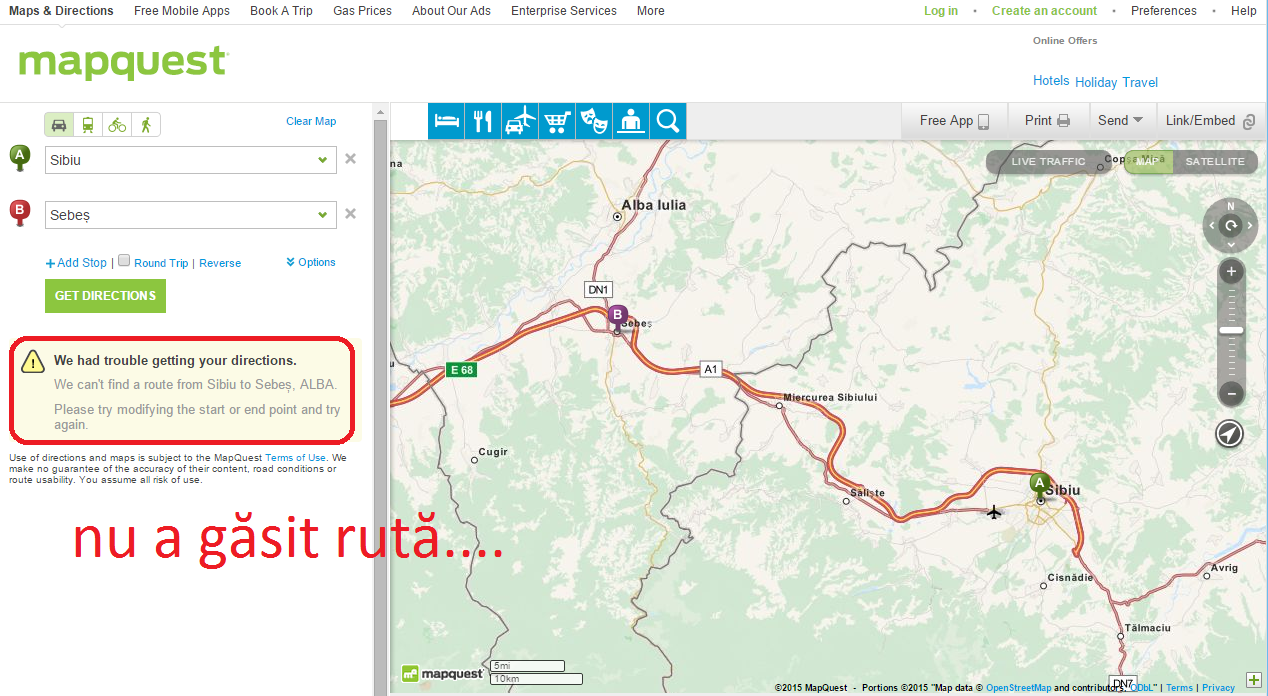The width and height of the screenshot is (1268, 696).
Task: Click the Terms of Use link
Action: pos(295,458)
